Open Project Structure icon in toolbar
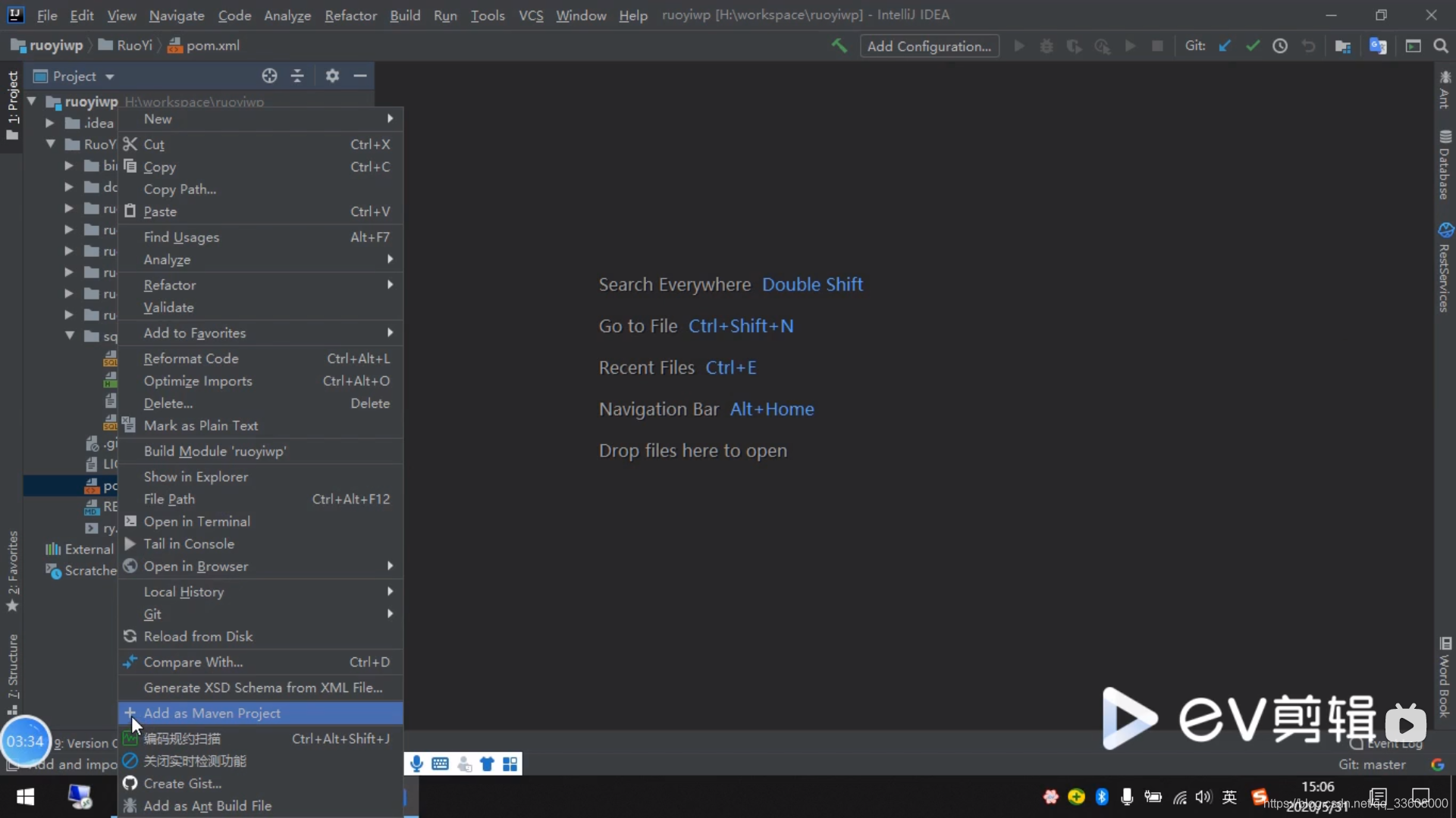This screenshot has height=818, width=1456. (x=1343, y=46)
